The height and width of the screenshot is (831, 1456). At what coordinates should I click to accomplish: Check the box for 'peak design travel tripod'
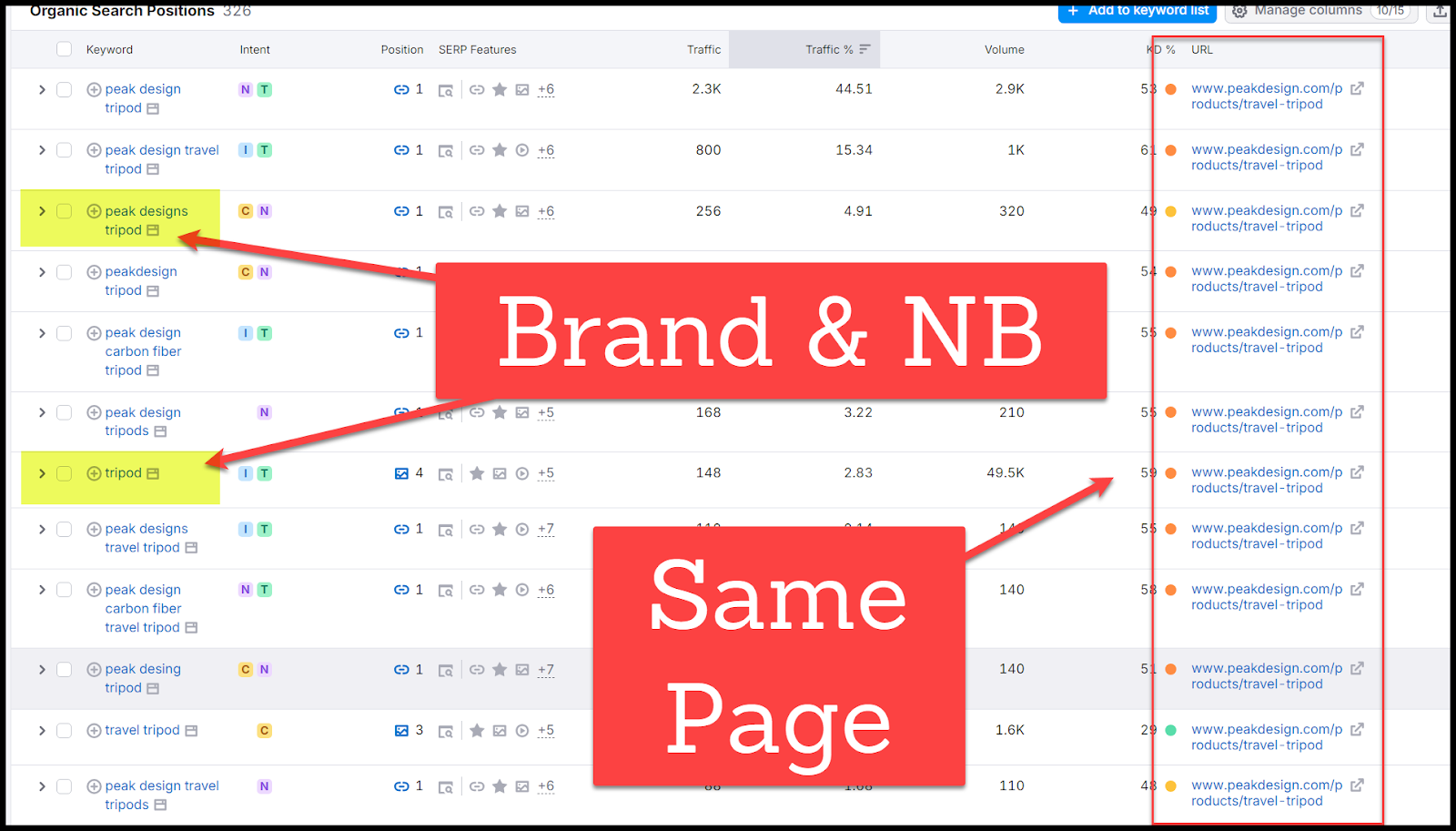[x=64, y=150]
